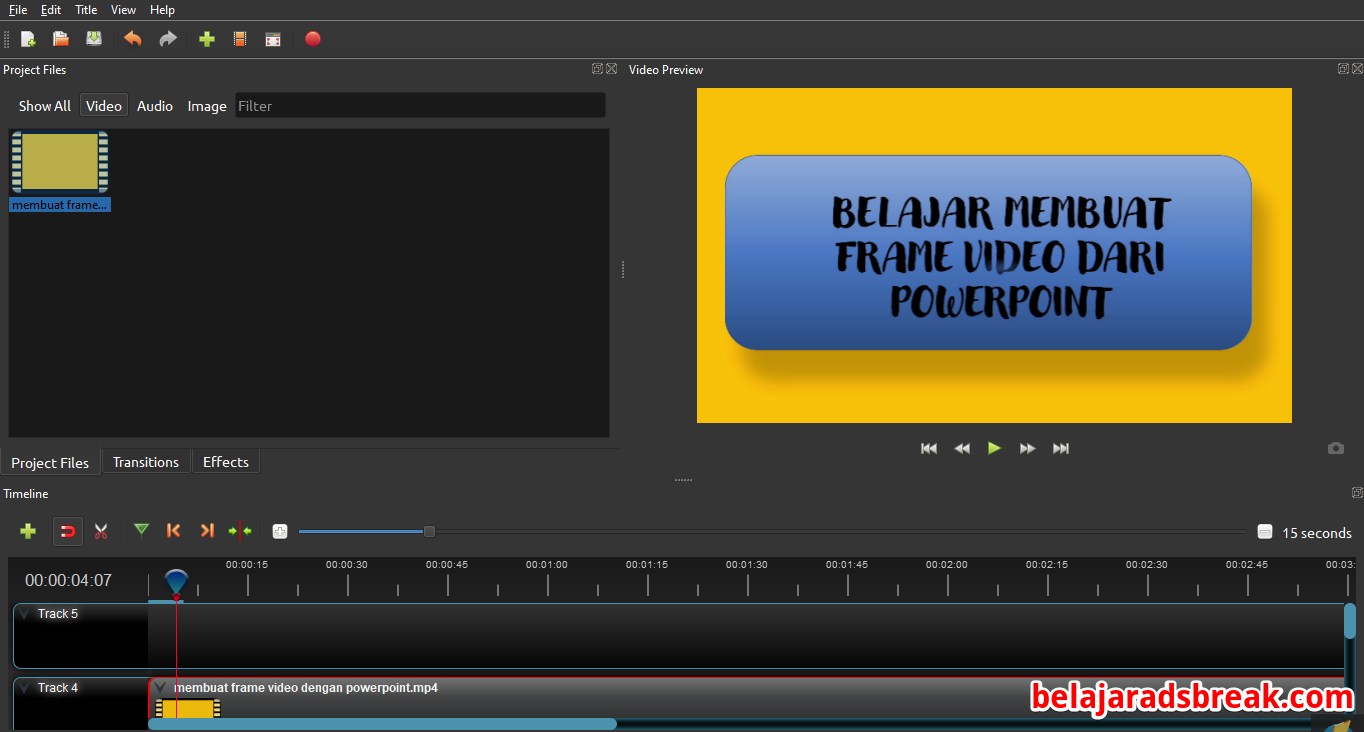Redo the last undone action
The image size is (1364, 732).
coord(168,39)
